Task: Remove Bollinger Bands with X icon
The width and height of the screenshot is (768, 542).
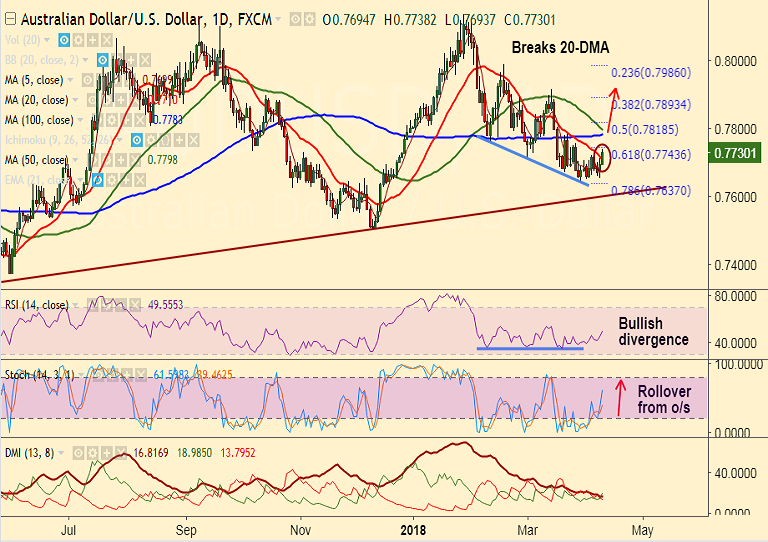Action: 145,60
